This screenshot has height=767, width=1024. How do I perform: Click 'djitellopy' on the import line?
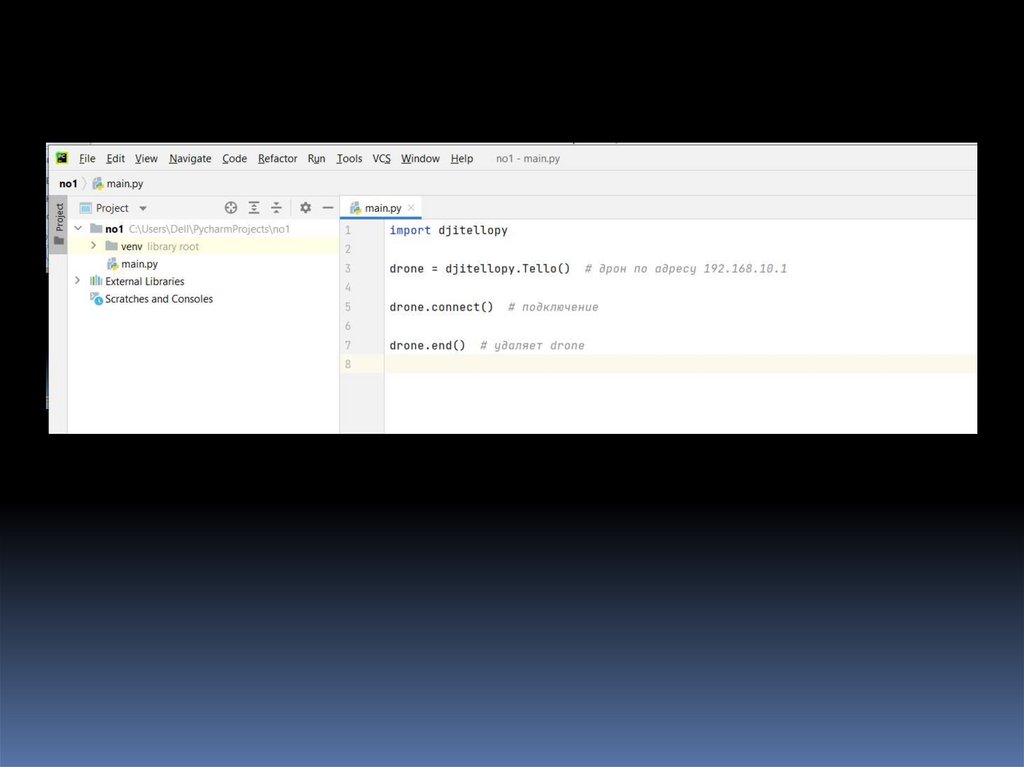(x=473, y=230)
